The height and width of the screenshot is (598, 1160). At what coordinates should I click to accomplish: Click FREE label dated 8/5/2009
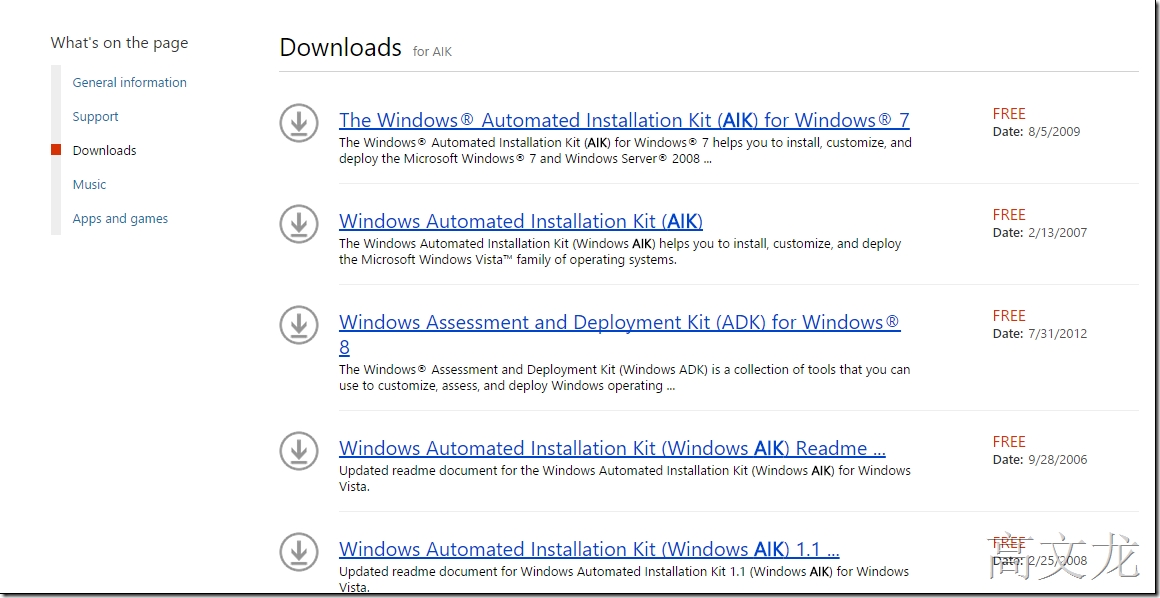(1009, 113)
